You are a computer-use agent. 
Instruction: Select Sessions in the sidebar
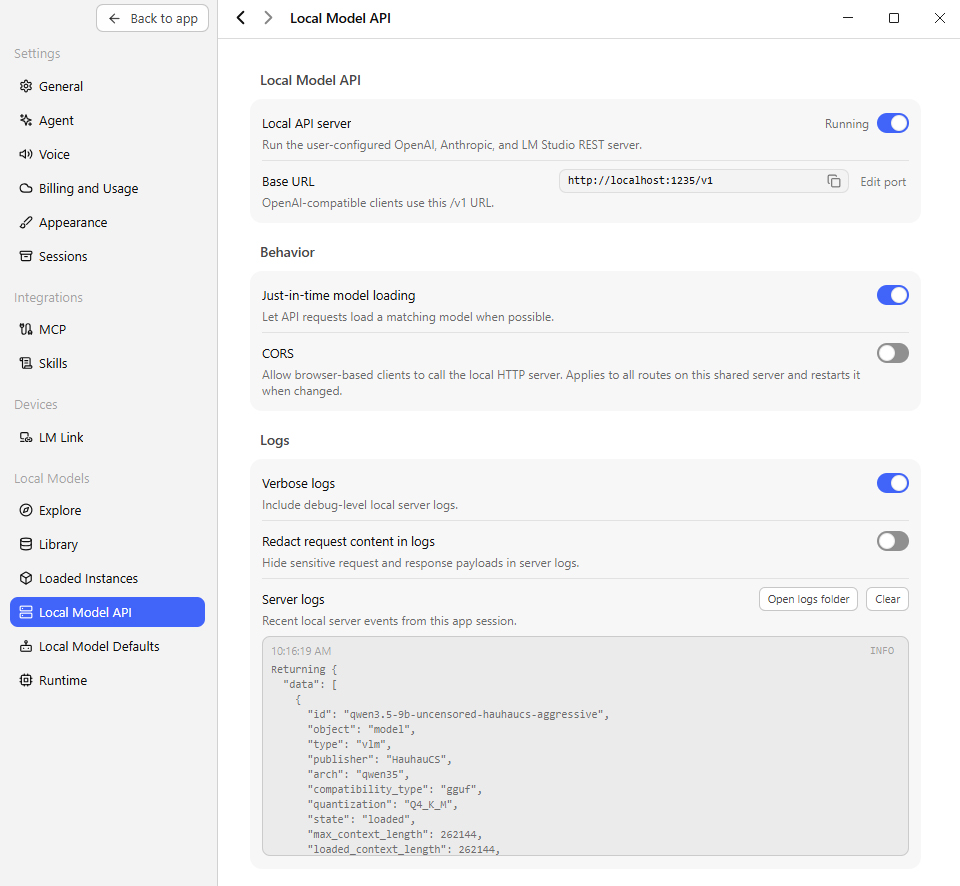point(107,256)
